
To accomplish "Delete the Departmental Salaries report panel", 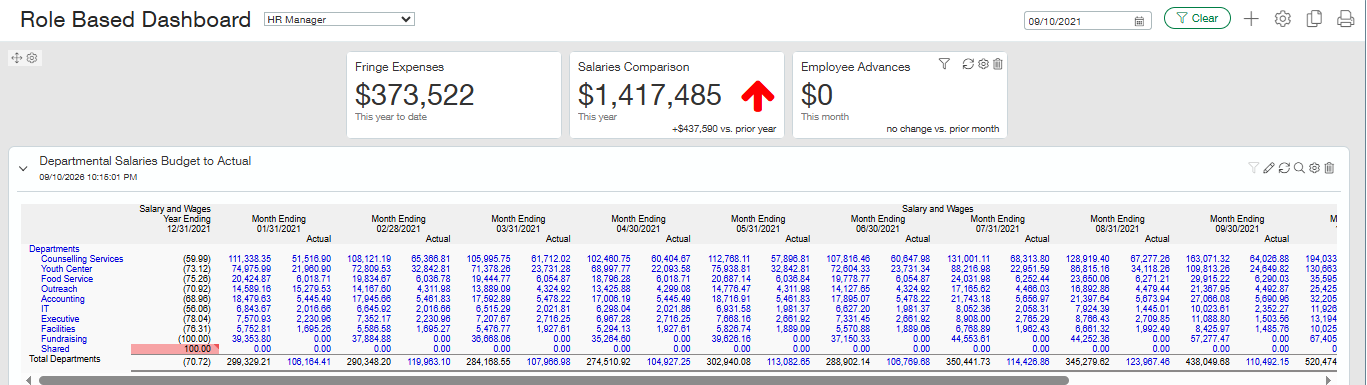I will click(x=1330, y=168).
